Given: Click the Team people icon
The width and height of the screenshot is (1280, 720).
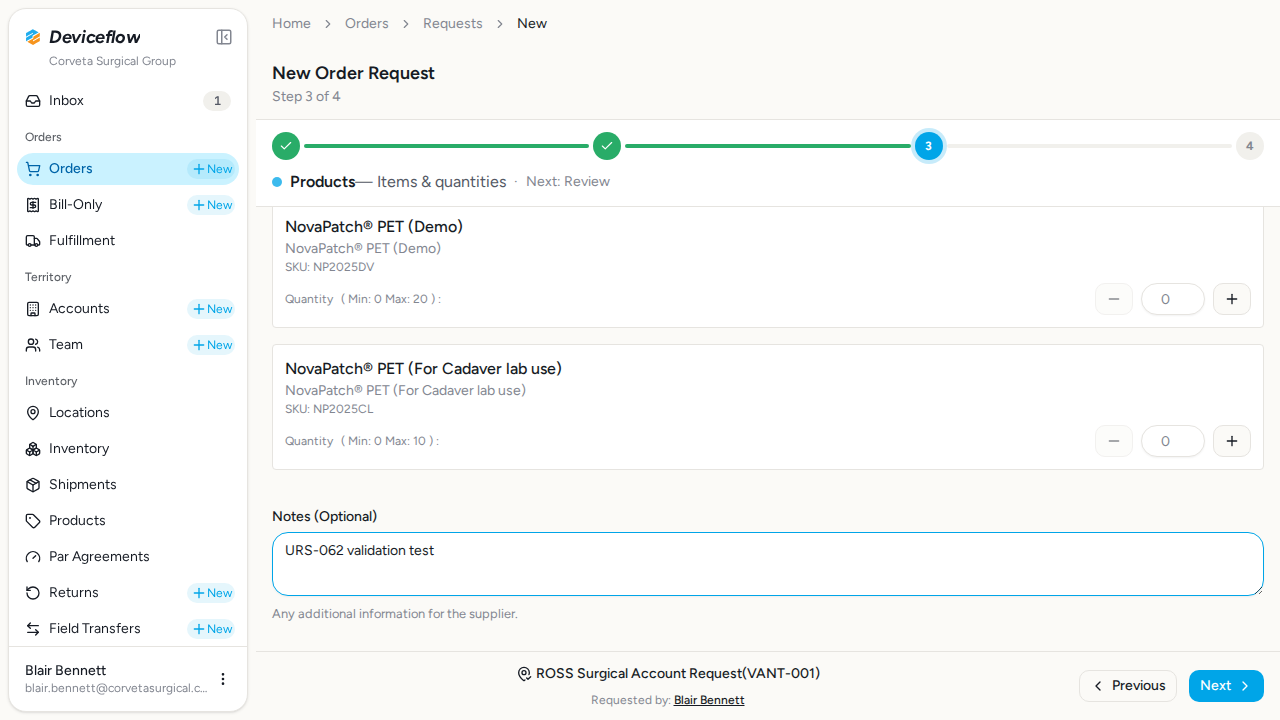Looking at the screenshot, I should pos(33,345).
